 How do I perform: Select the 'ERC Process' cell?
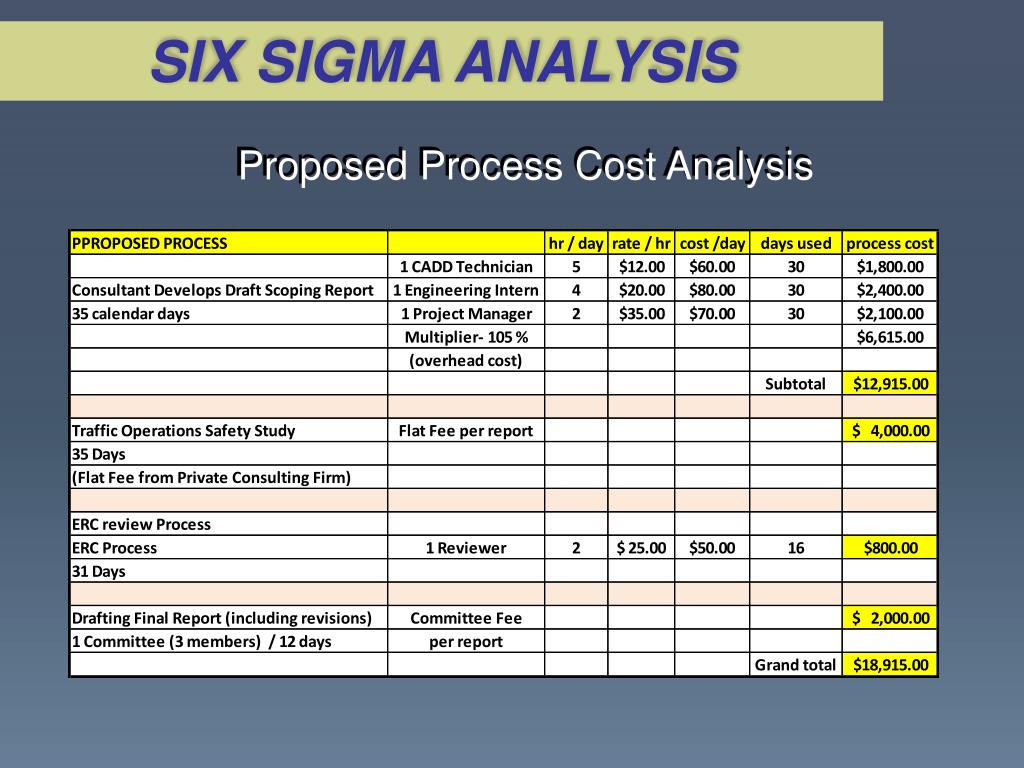click(x=229, y=548)
